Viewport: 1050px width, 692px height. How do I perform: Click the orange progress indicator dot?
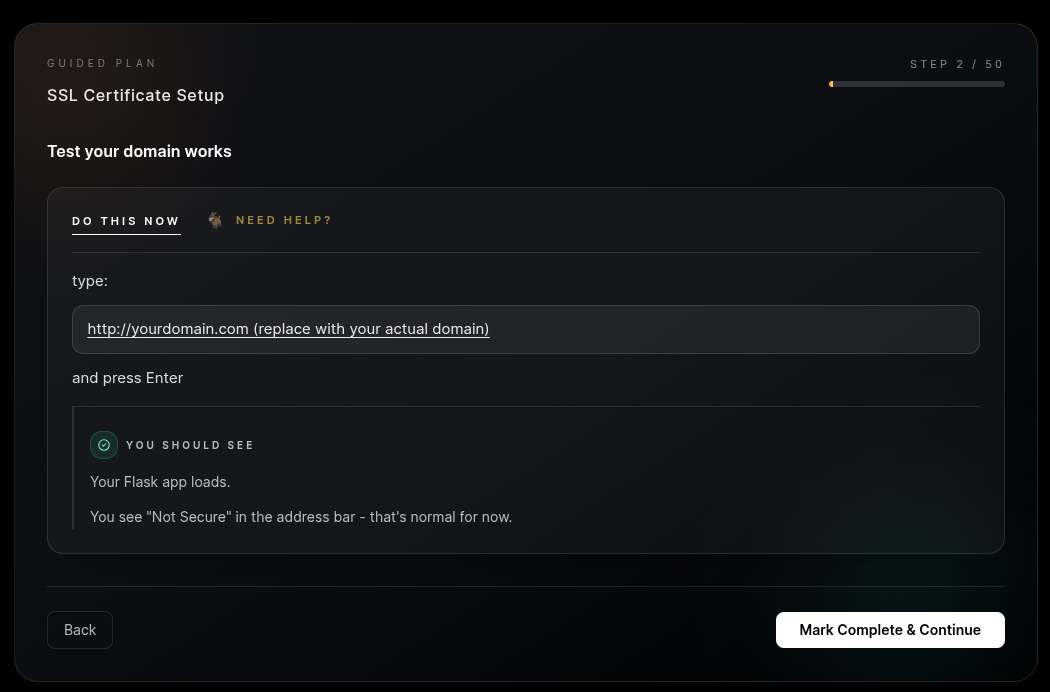(832, 84)
